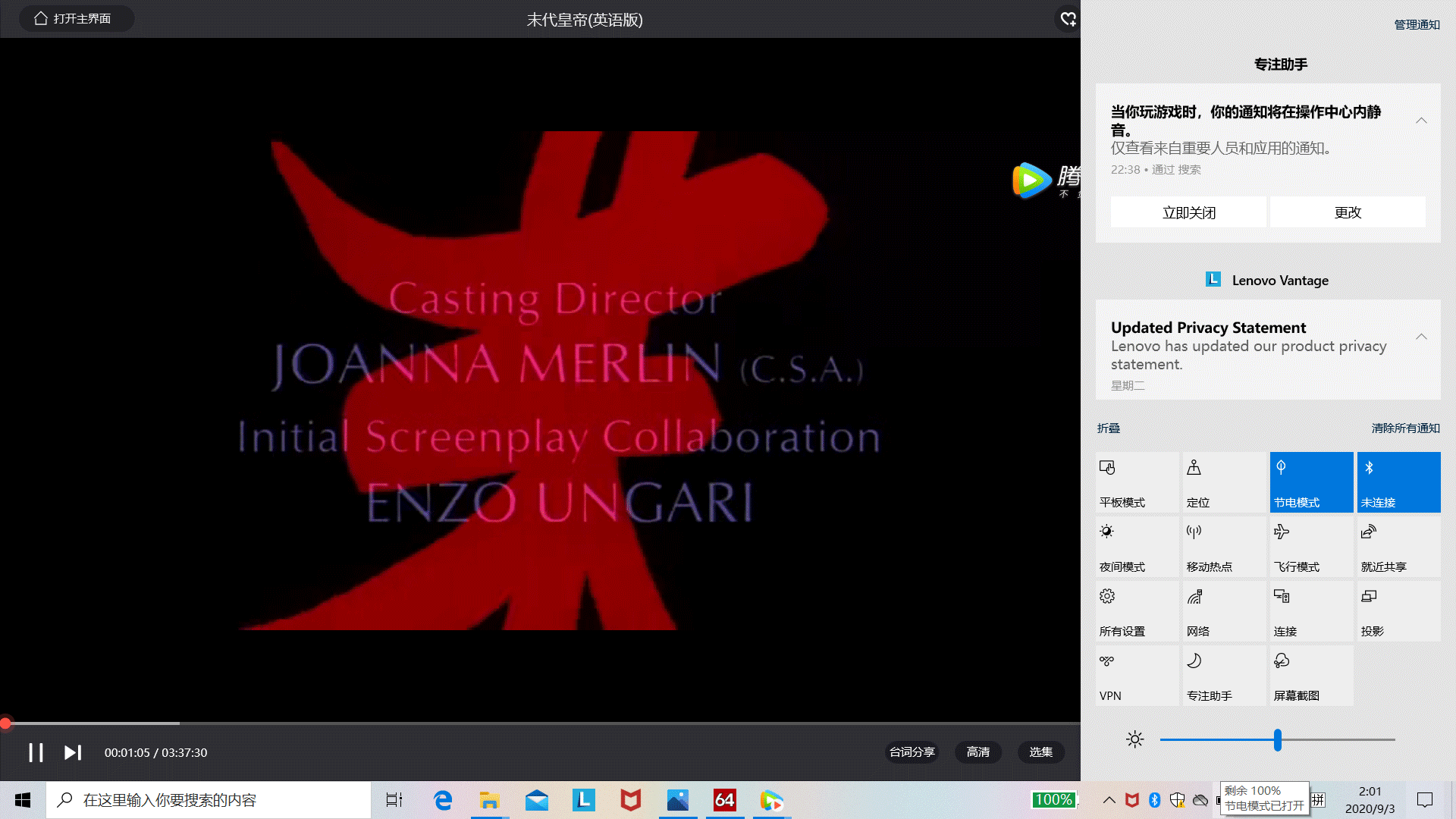Image resolution: width=1456 pixels, height=819 pixels.
Task: Show hidden system tray icons
Action: pyautogui.click(x=1109, y=800)
